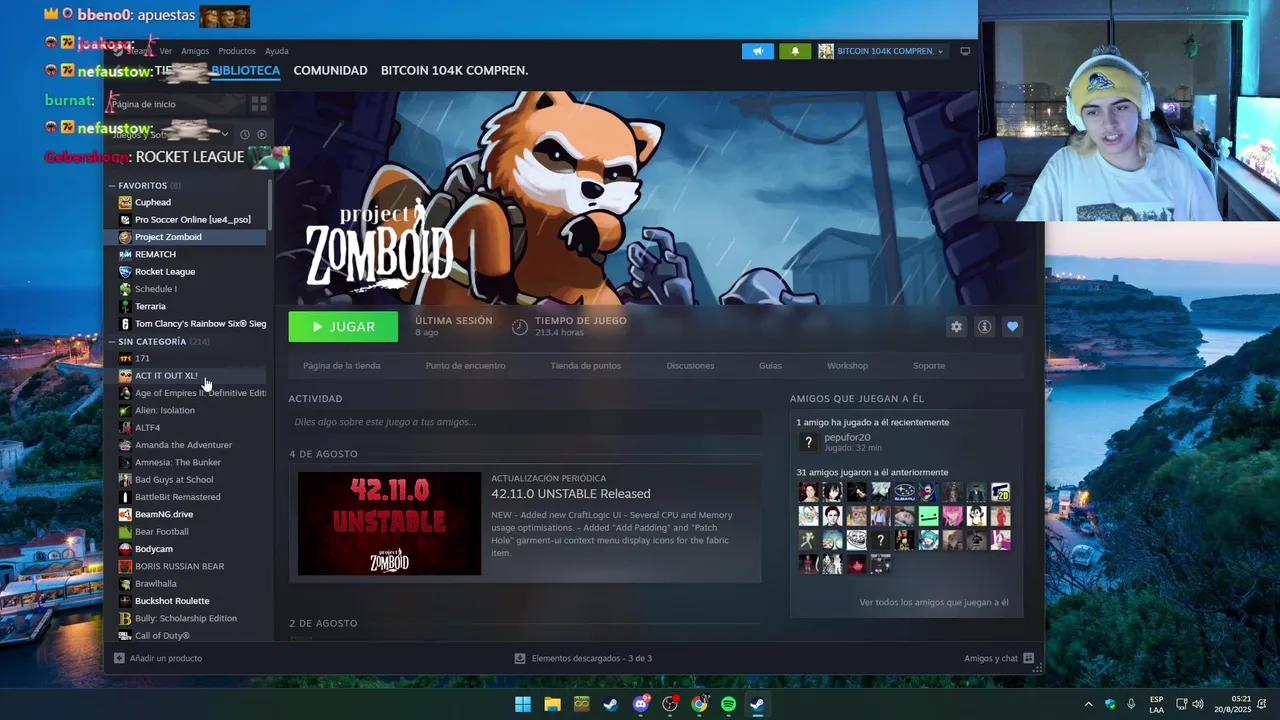Click the microphone tray icon
Image resolution: width=1280 pixels, height=720 pixels.
coord(1131,704)
